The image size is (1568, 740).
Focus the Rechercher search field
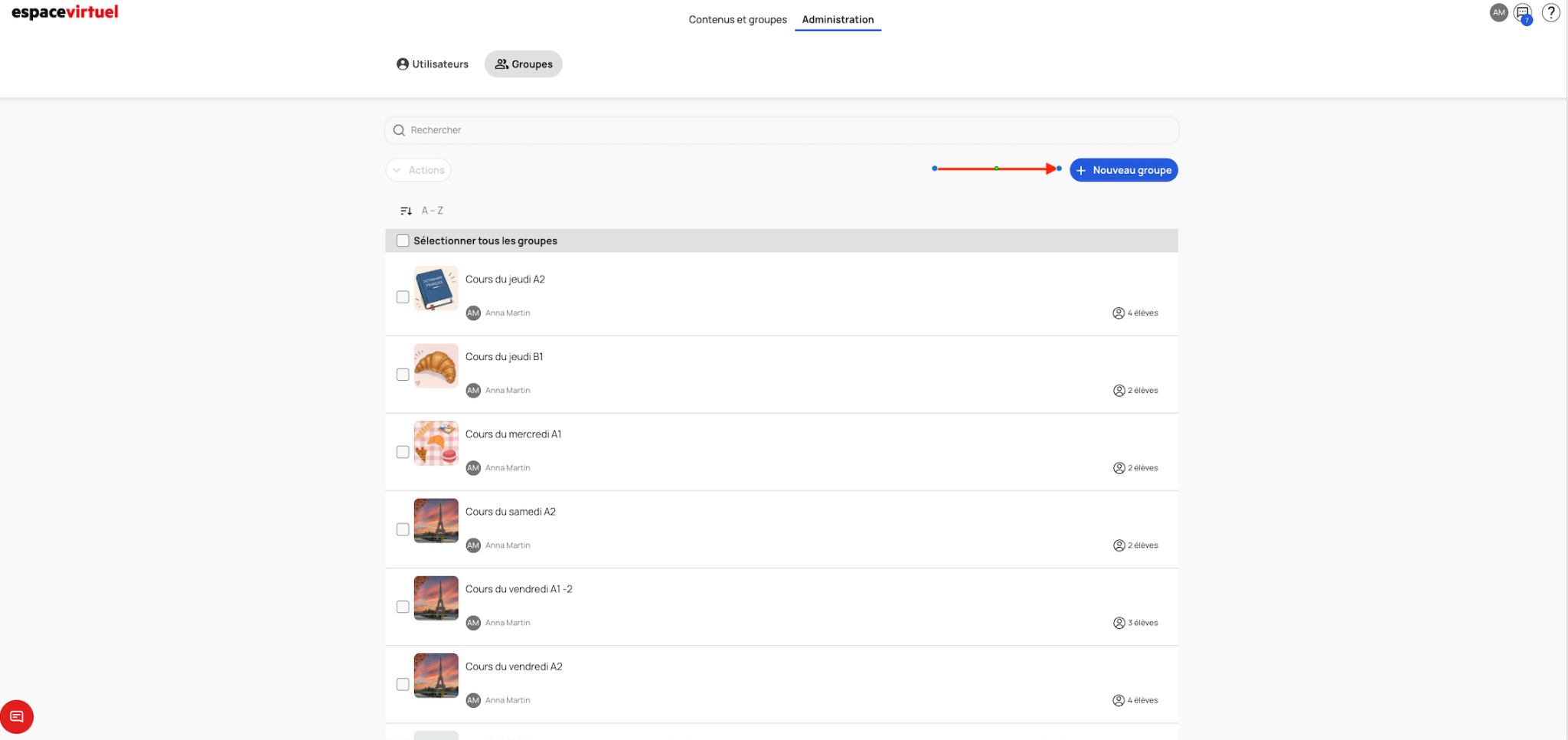781,130
